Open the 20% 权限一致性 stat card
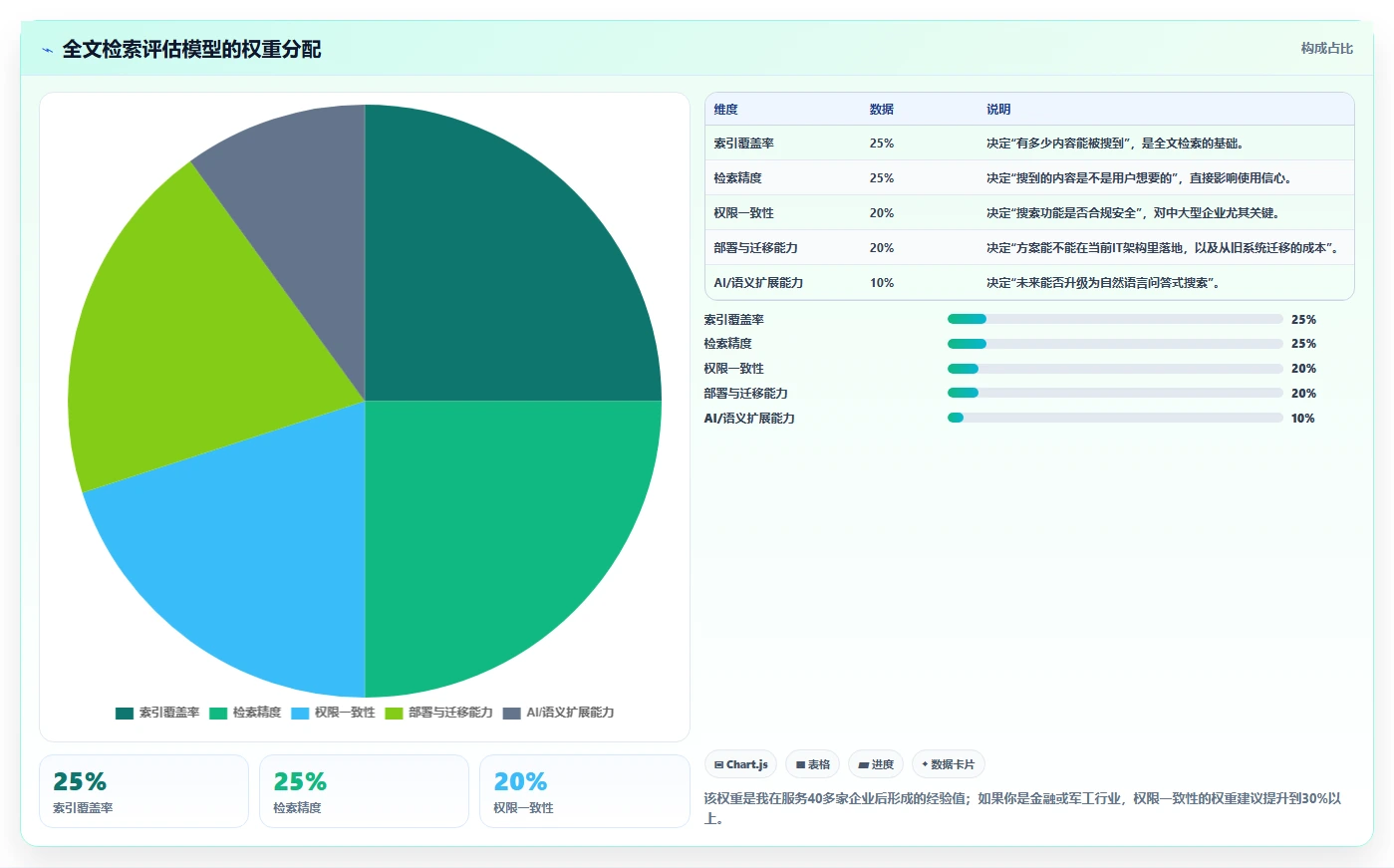The height and width of the screenshot is (868, 1394). click(x=584, y=791)
